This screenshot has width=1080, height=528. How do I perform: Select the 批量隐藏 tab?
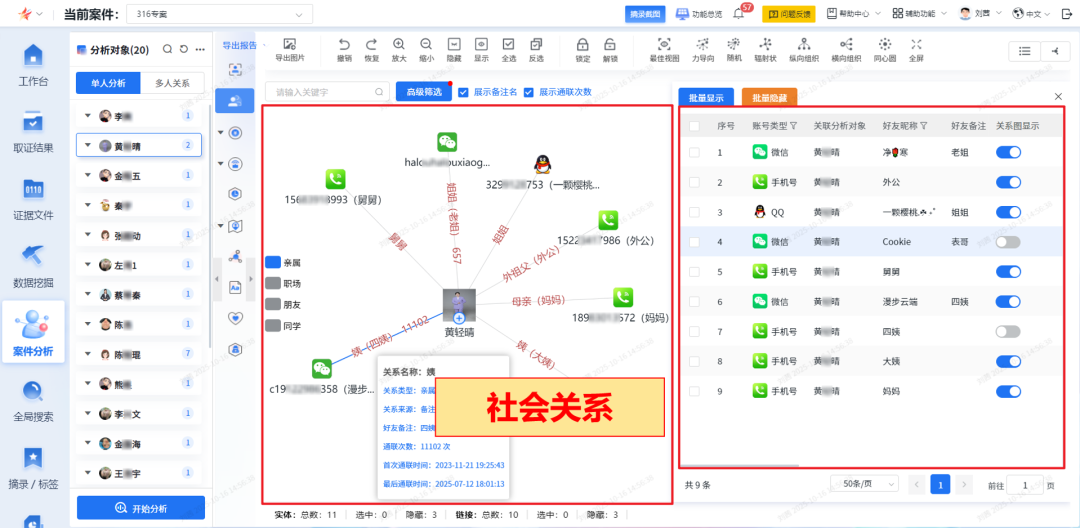[769, 97]
